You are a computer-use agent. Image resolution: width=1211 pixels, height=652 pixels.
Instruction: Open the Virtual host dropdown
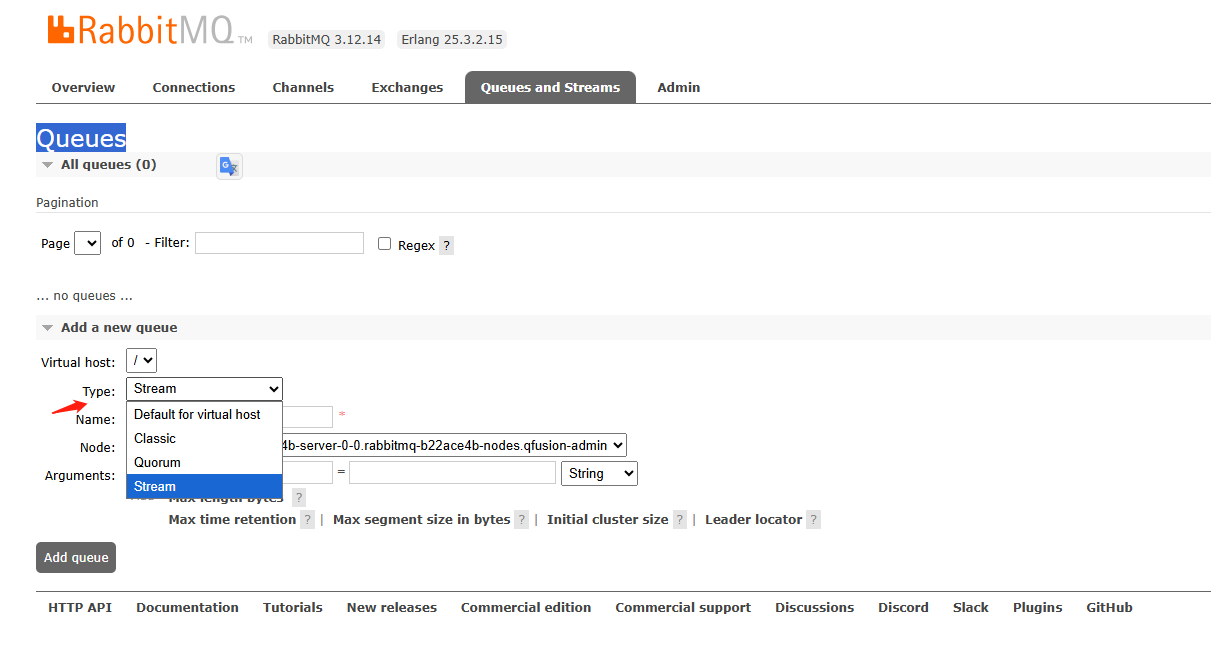coord(142,361)
